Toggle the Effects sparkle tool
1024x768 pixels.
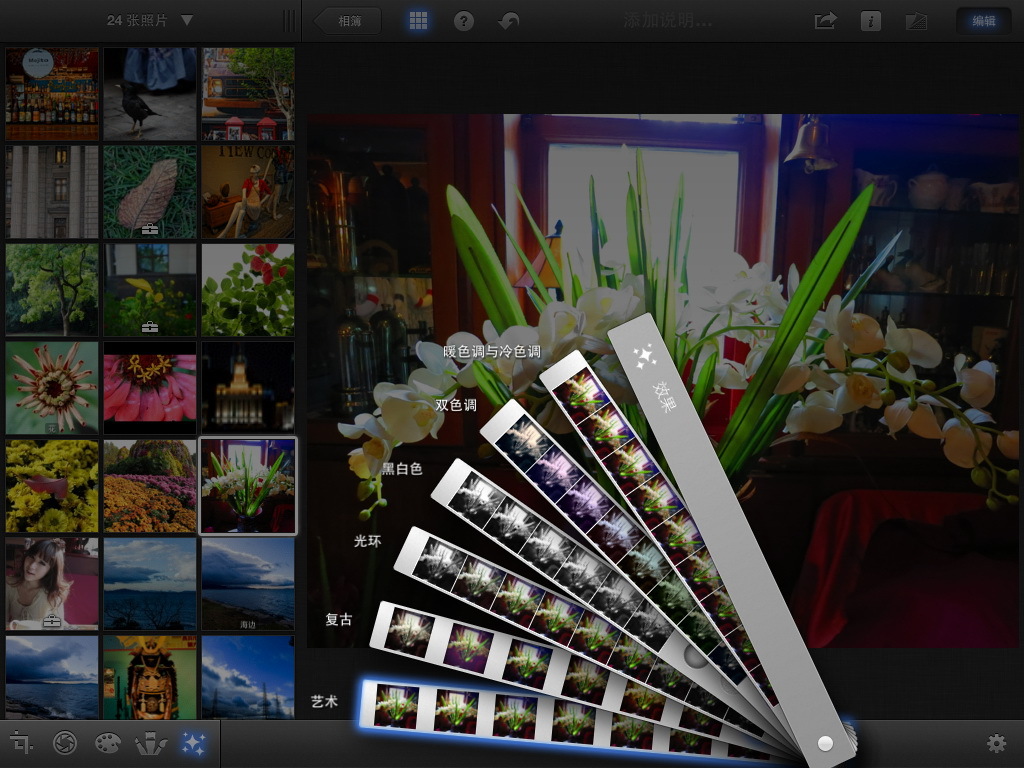193,743
